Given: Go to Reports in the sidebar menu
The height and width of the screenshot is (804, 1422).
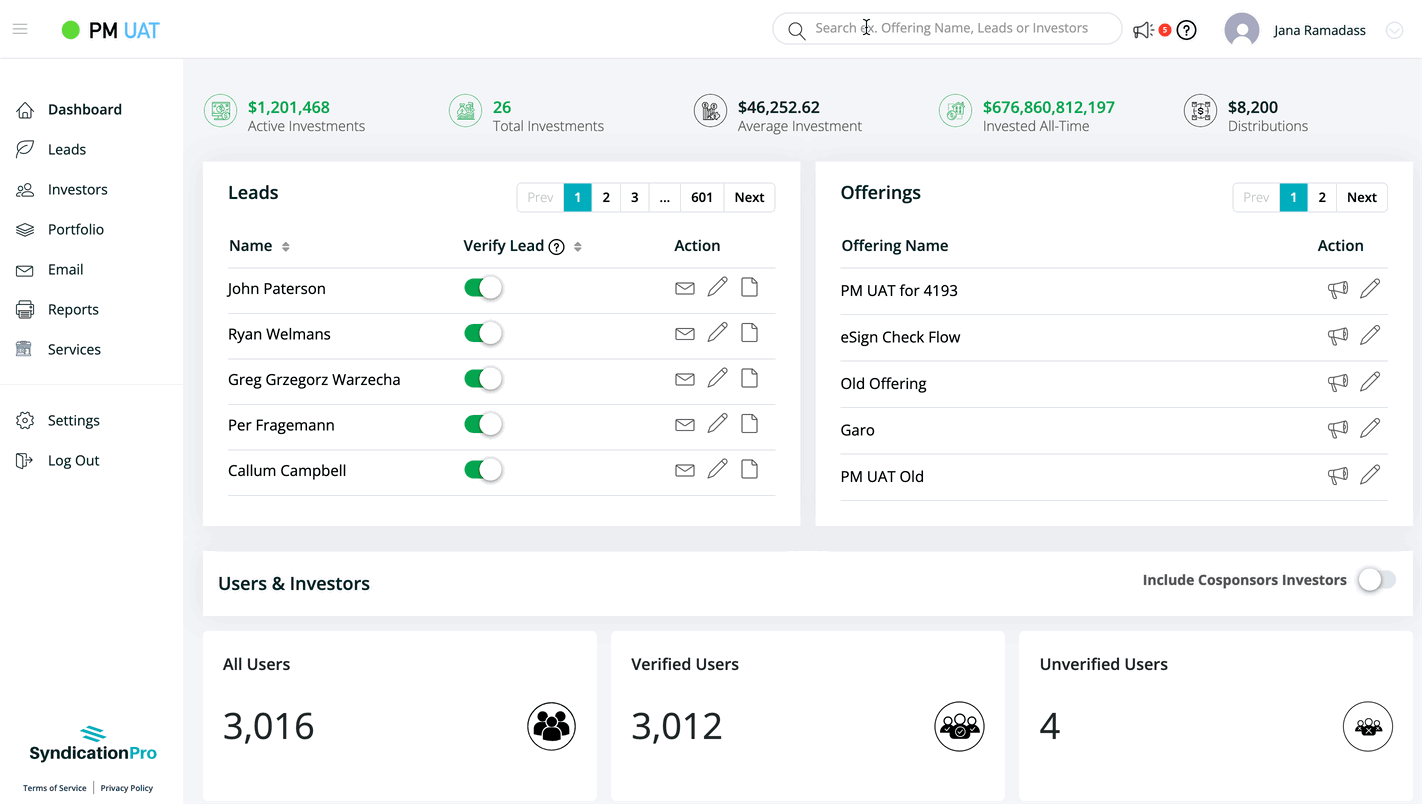Looking at the screenshot, I should tap(73, 309).
